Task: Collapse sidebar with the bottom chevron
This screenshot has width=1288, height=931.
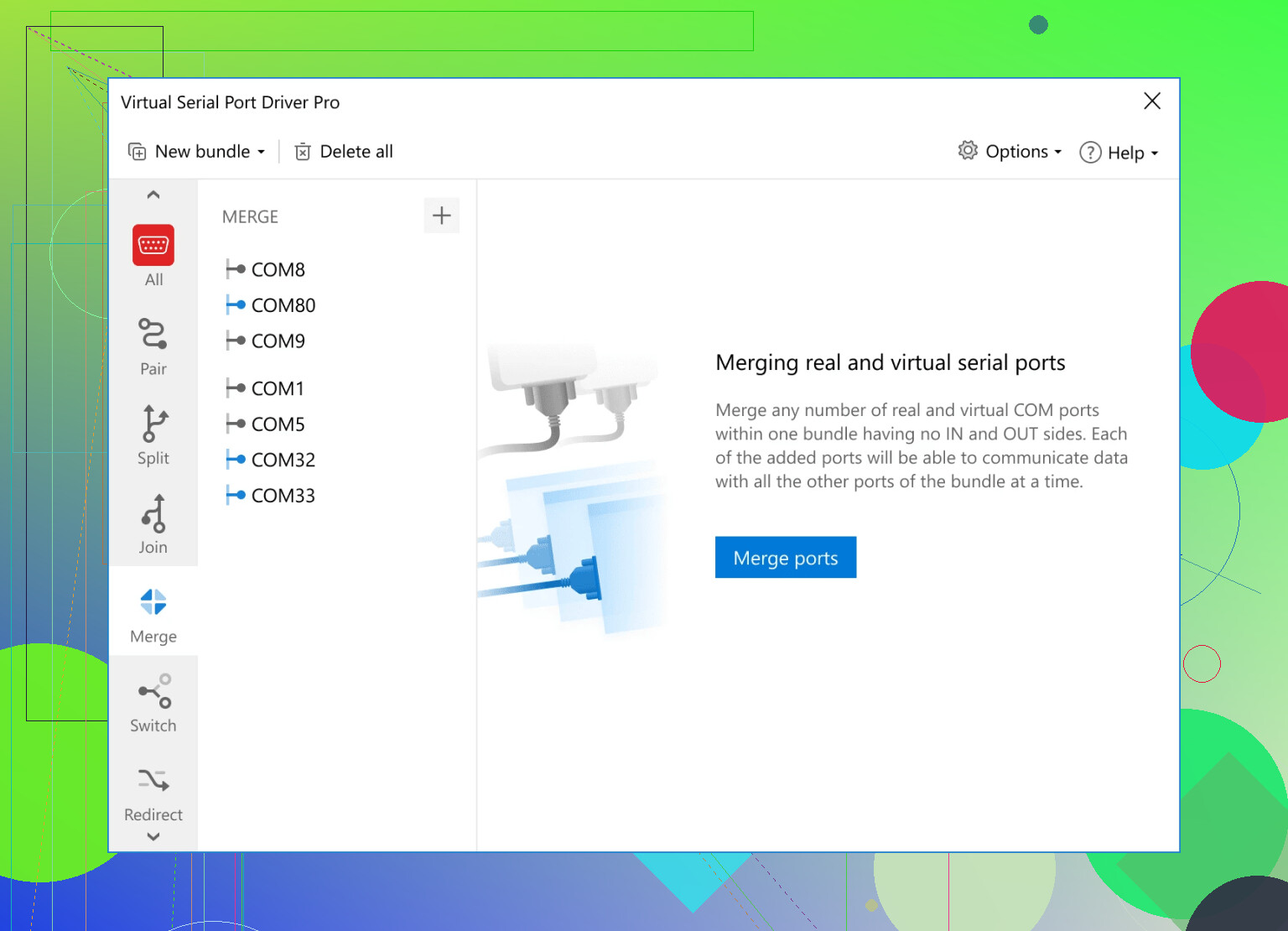Action: [x=153, y=836]
